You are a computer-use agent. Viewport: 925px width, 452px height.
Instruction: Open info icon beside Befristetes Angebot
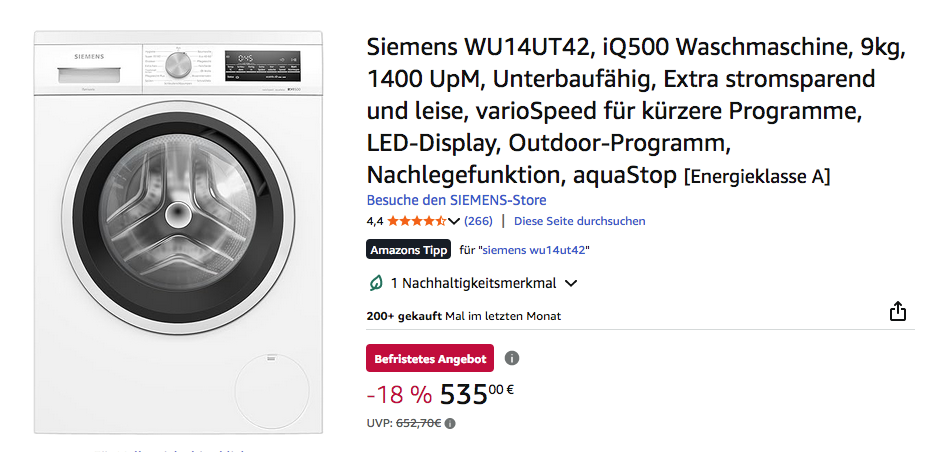(512, 358)
